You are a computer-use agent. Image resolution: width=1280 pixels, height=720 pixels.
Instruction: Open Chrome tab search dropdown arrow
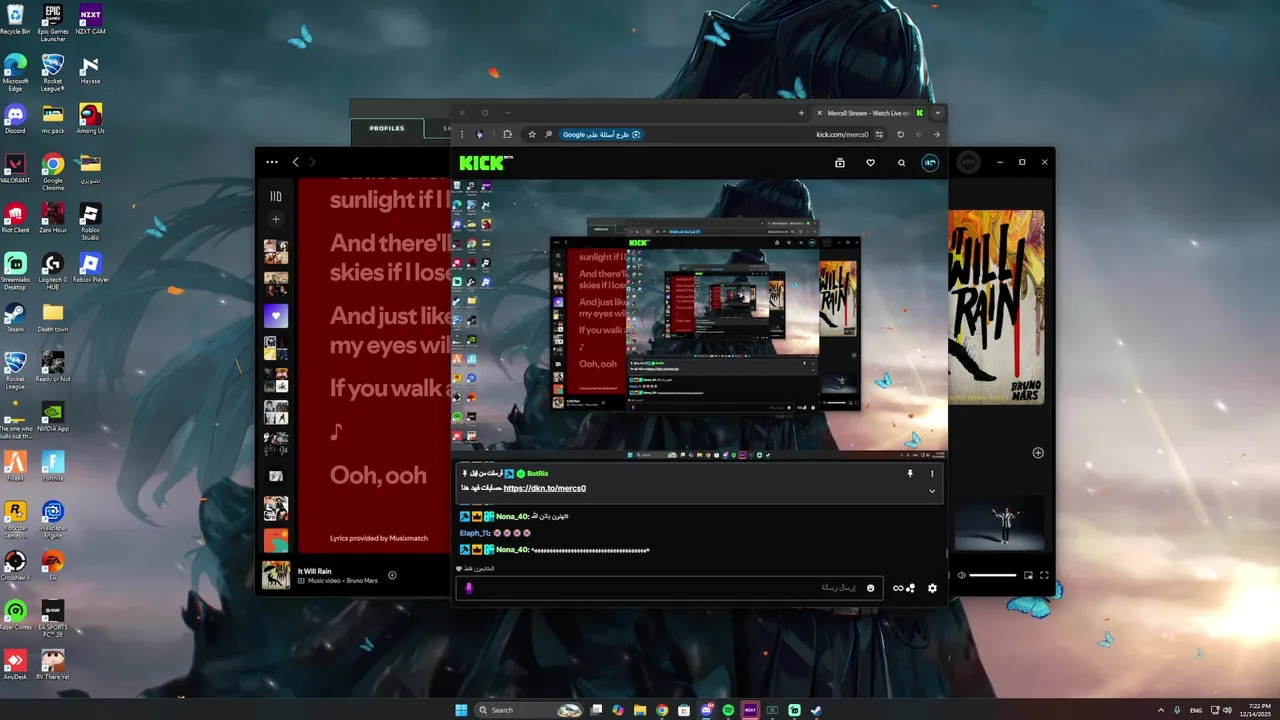click(937, 113)
